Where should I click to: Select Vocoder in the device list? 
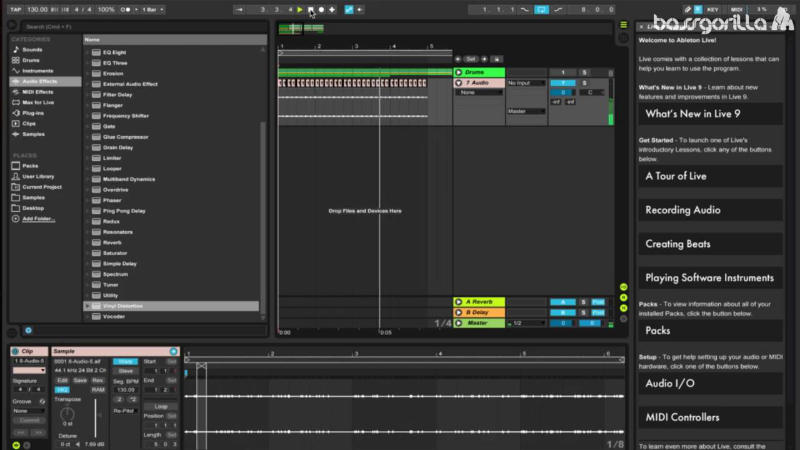tap(114, 316)
